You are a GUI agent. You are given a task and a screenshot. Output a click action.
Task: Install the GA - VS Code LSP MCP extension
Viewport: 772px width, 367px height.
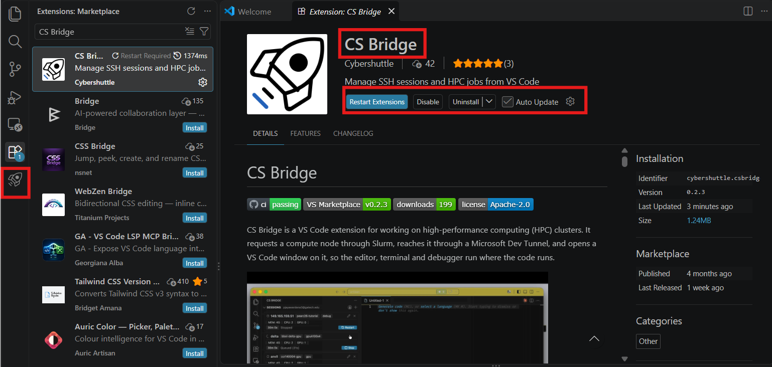point(194,263)
